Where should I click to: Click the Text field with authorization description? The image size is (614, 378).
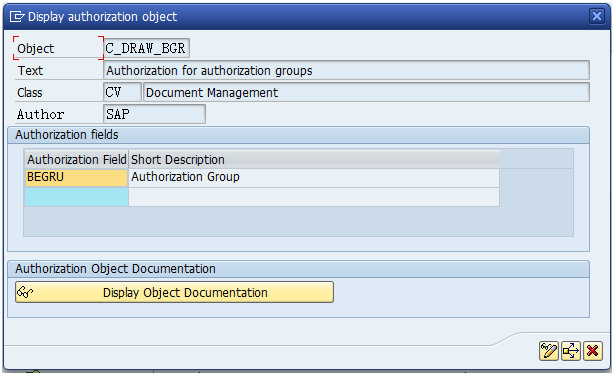[x=347, y=71]
